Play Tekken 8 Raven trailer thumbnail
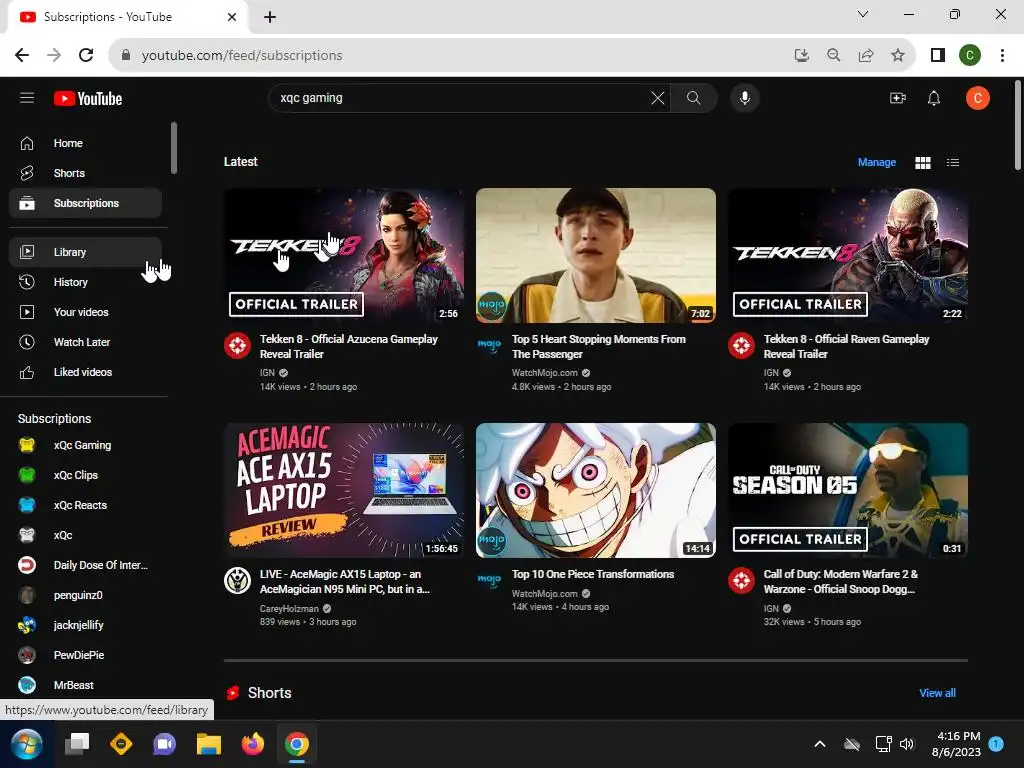1024x768 pixels. coord(848,255)
